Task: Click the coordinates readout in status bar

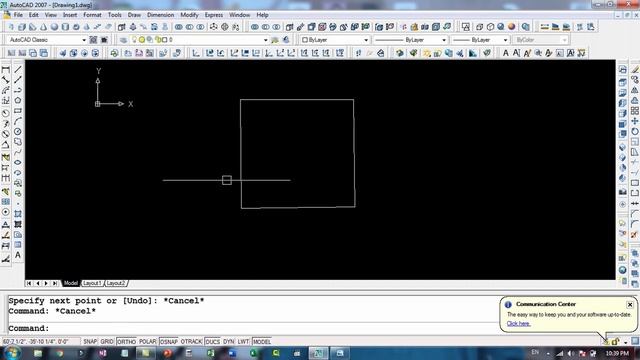Action: [x=41, y=342]
